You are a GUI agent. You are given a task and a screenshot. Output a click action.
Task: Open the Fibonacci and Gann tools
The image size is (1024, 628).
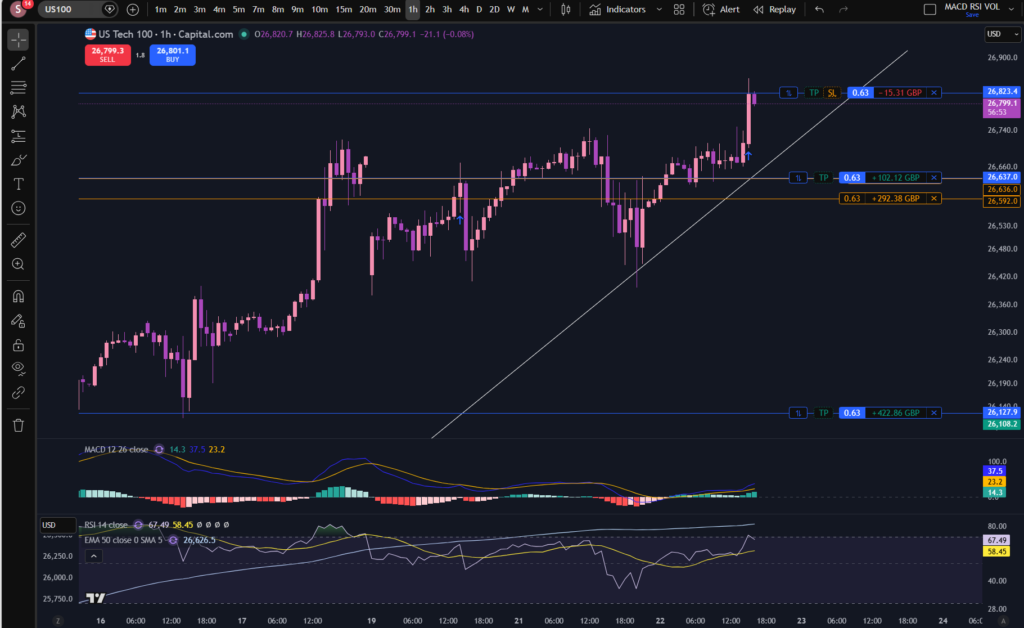[x=18, y=87]
